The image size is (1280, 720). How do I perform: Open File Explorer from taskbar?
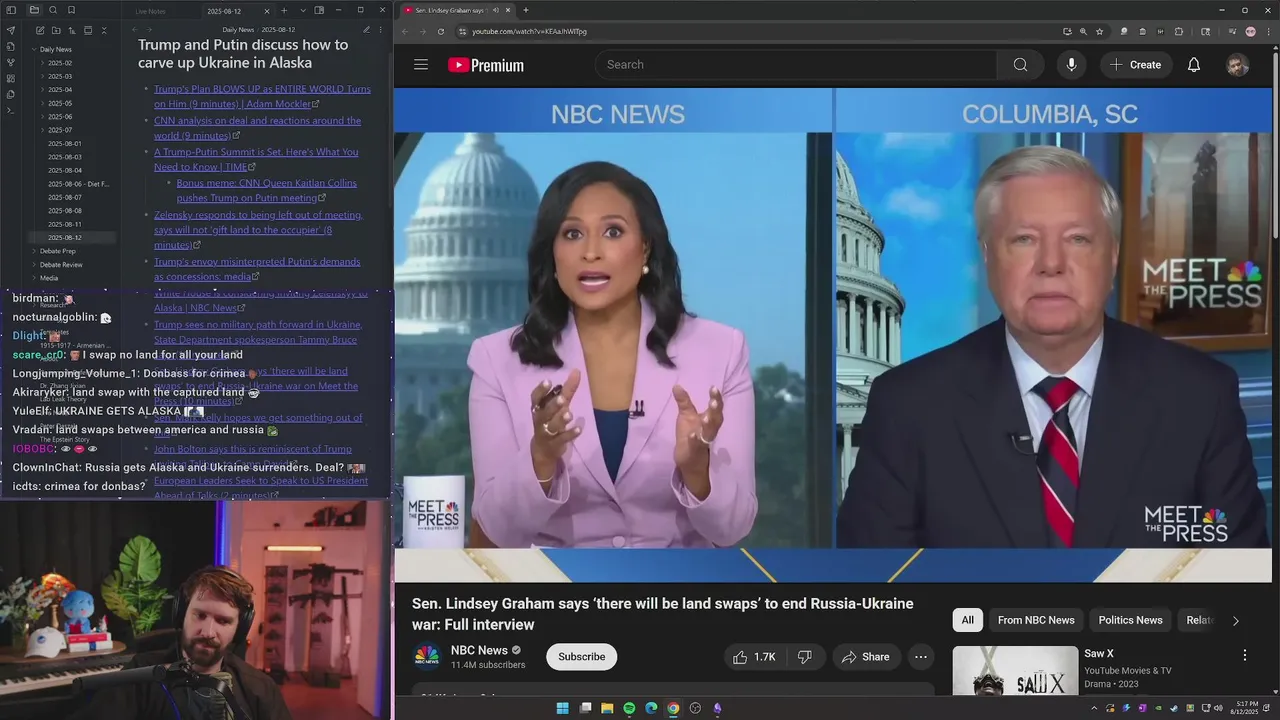[x=607, y=708]
